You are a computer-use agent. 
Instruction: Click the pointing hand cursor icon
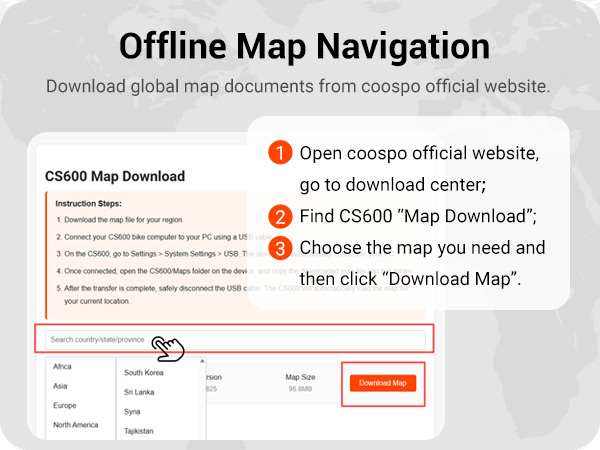point(169,346)
